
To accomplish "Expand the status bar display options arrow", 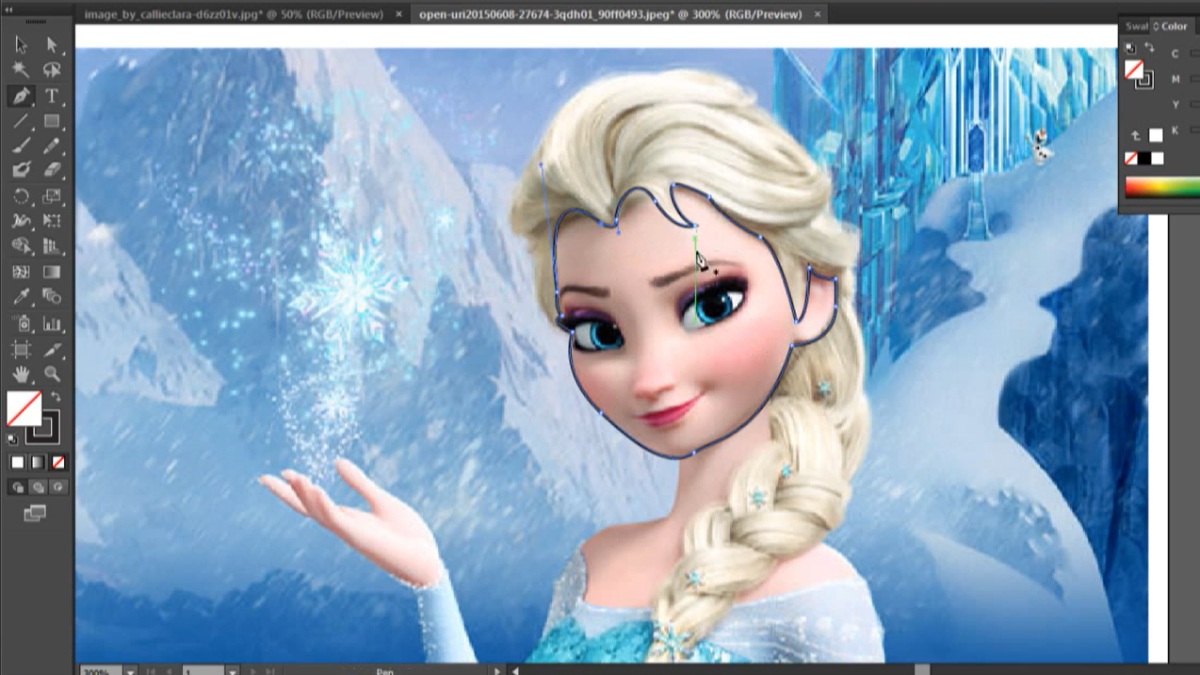I will tap(497, 671).
